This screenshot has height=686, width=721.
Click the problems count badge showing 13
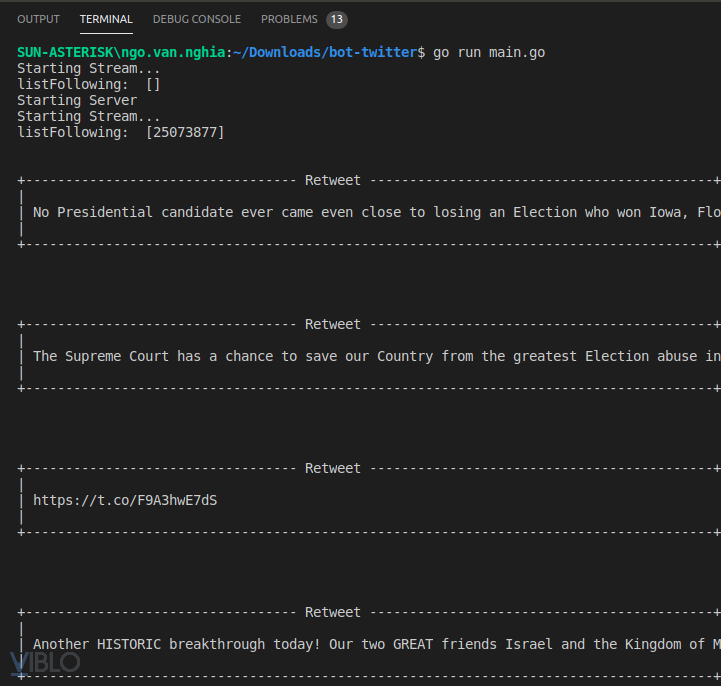point(337,19)
